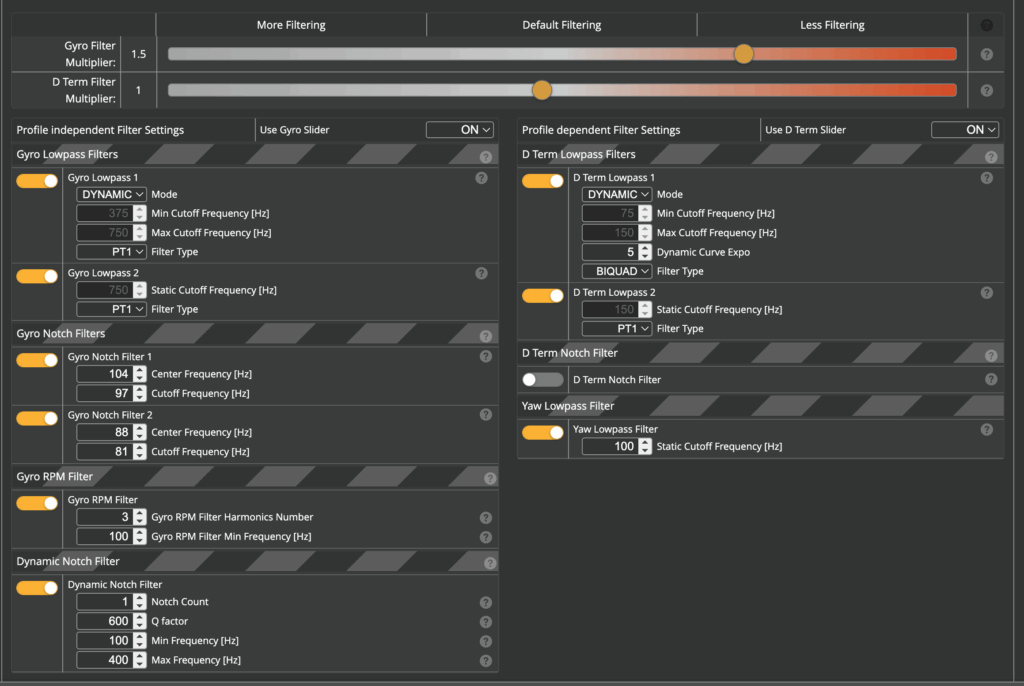Click help icon in Gyro RPM Filter header

click(490, 478)
